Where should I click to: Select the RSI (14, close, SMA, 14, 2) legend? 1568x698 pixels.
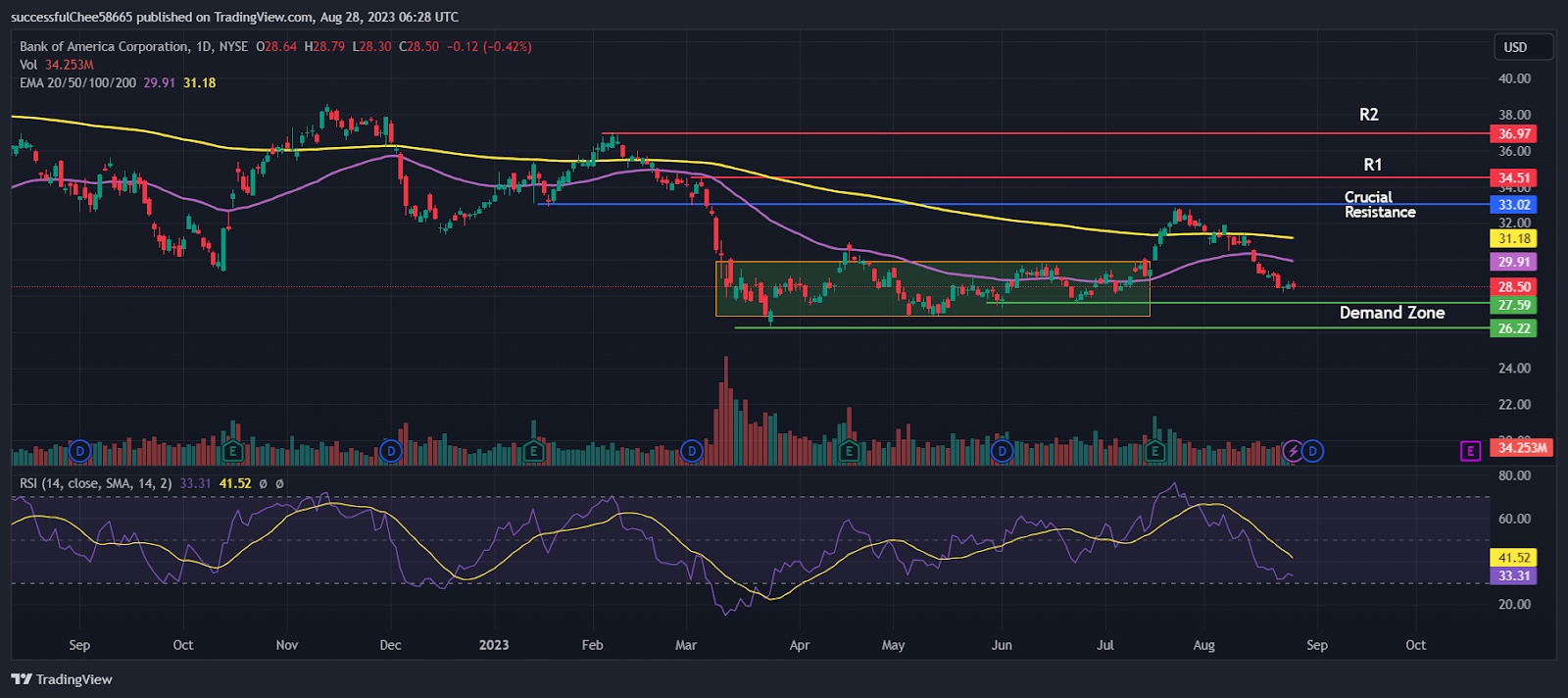tap(96, 483)
